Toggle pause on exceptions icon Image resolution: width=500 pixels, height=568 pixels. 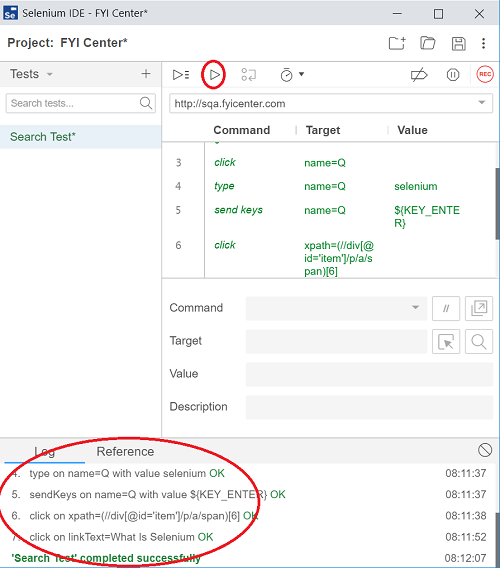(453, 75)
